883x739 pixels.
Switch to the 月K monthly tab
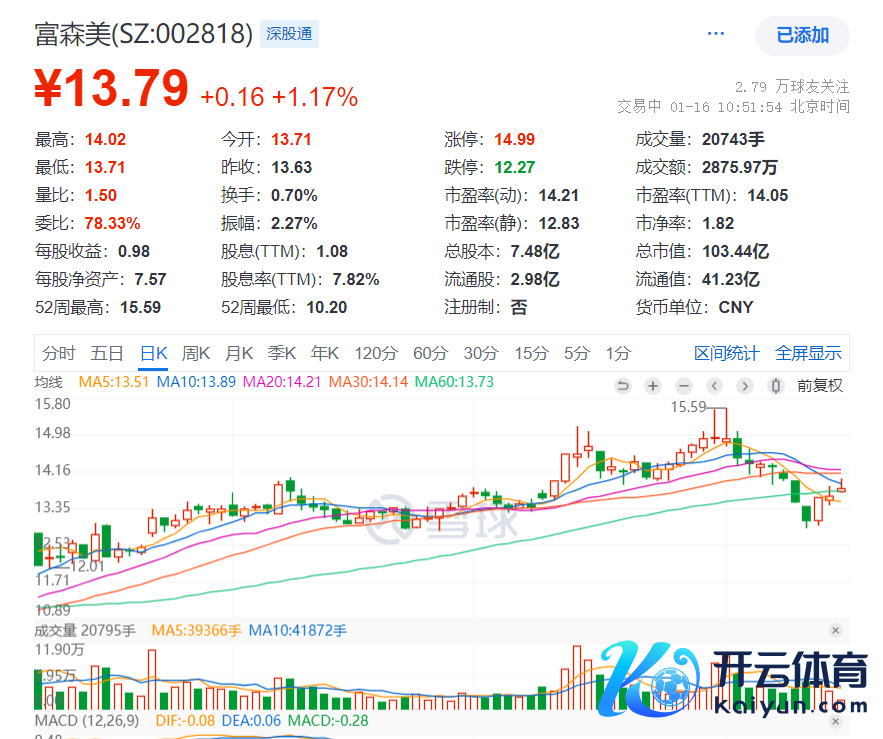[239, 353]
